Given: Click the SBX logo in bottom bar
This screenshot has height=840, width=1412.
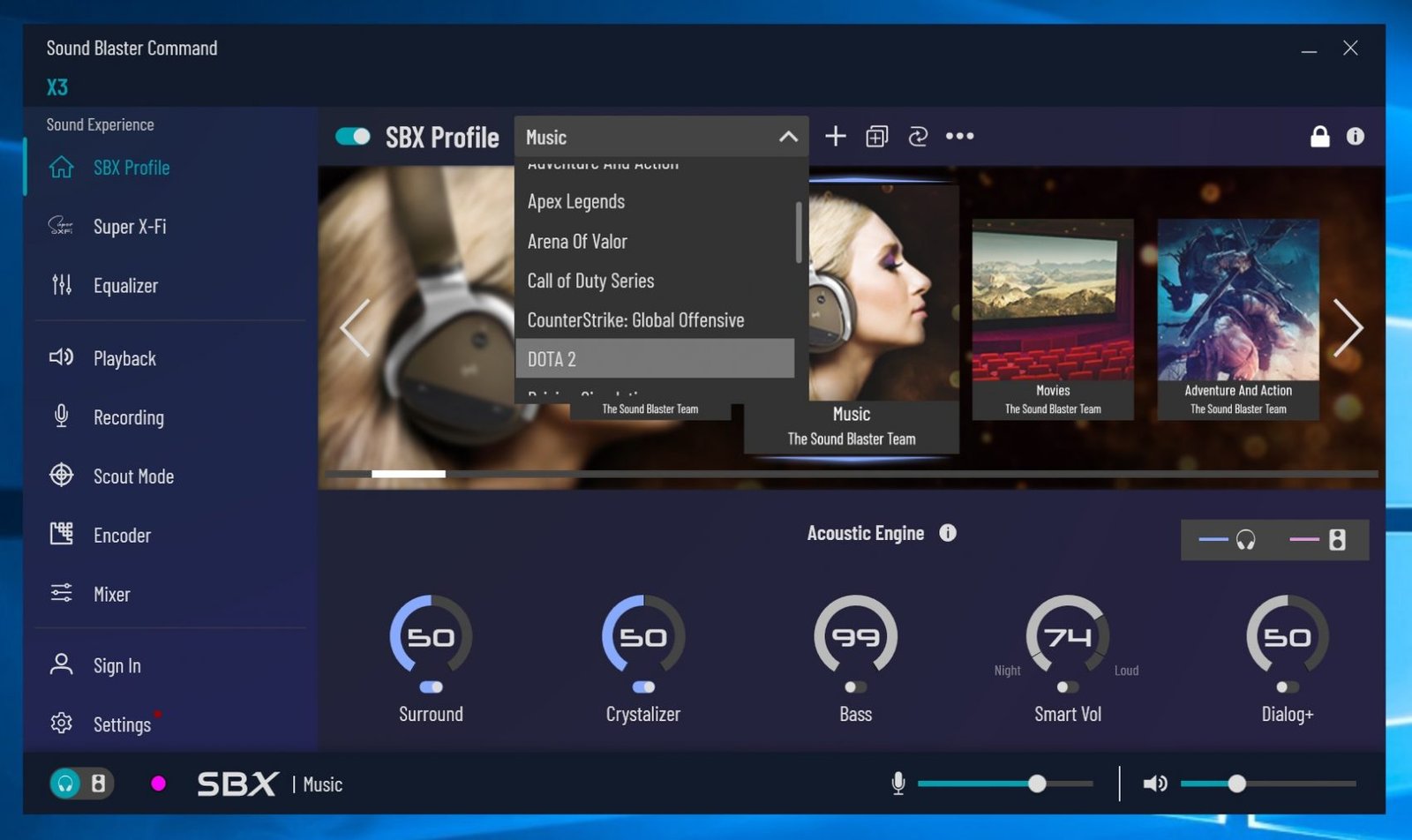Looking at the screenshot, I should (x=237, y=784).
